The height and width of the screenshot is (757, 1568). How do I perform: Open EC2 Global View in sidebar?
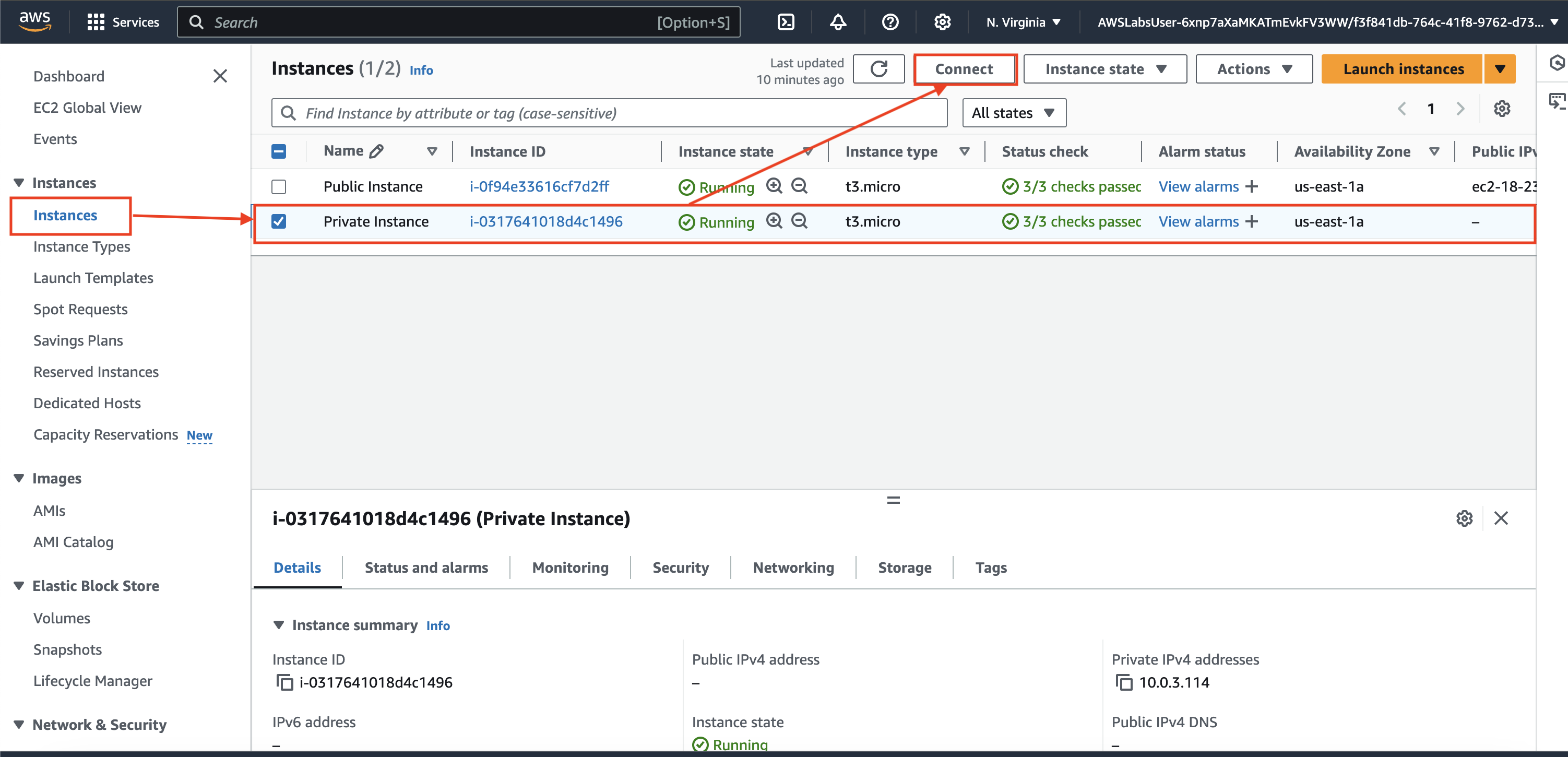click(87, 107)
